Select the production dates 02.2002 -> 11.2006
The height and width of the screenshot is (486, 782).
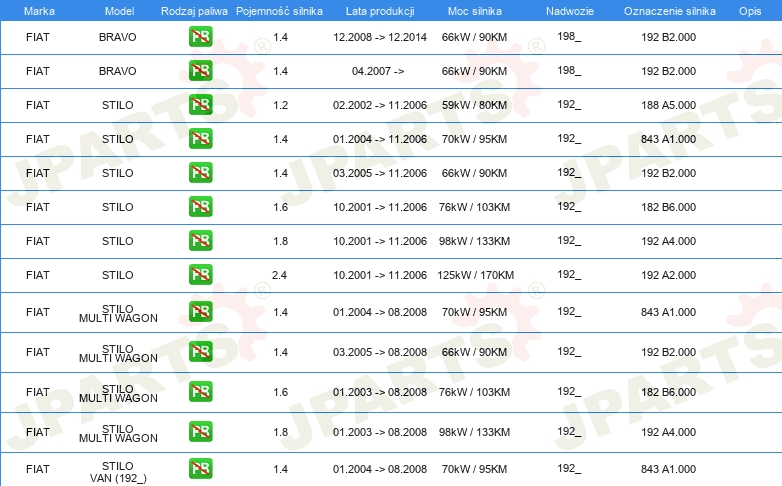click(x=380, y=105)
